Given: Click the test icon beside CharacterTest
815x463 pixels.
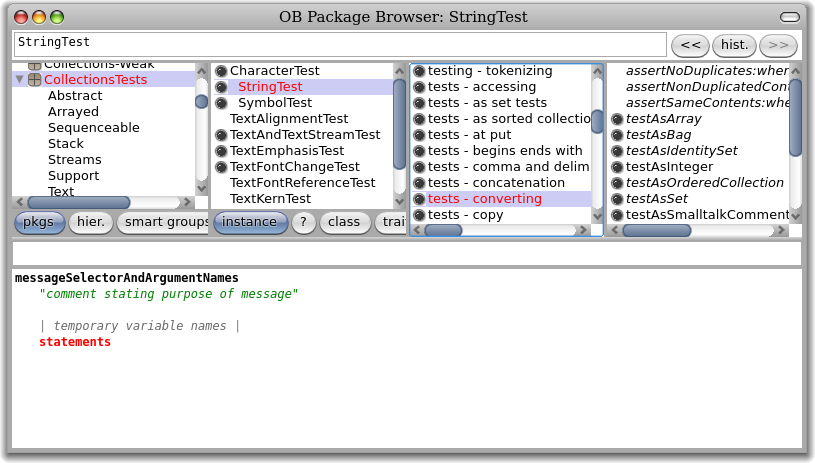Looking at the screenshot, I should [x=221, y=71].
